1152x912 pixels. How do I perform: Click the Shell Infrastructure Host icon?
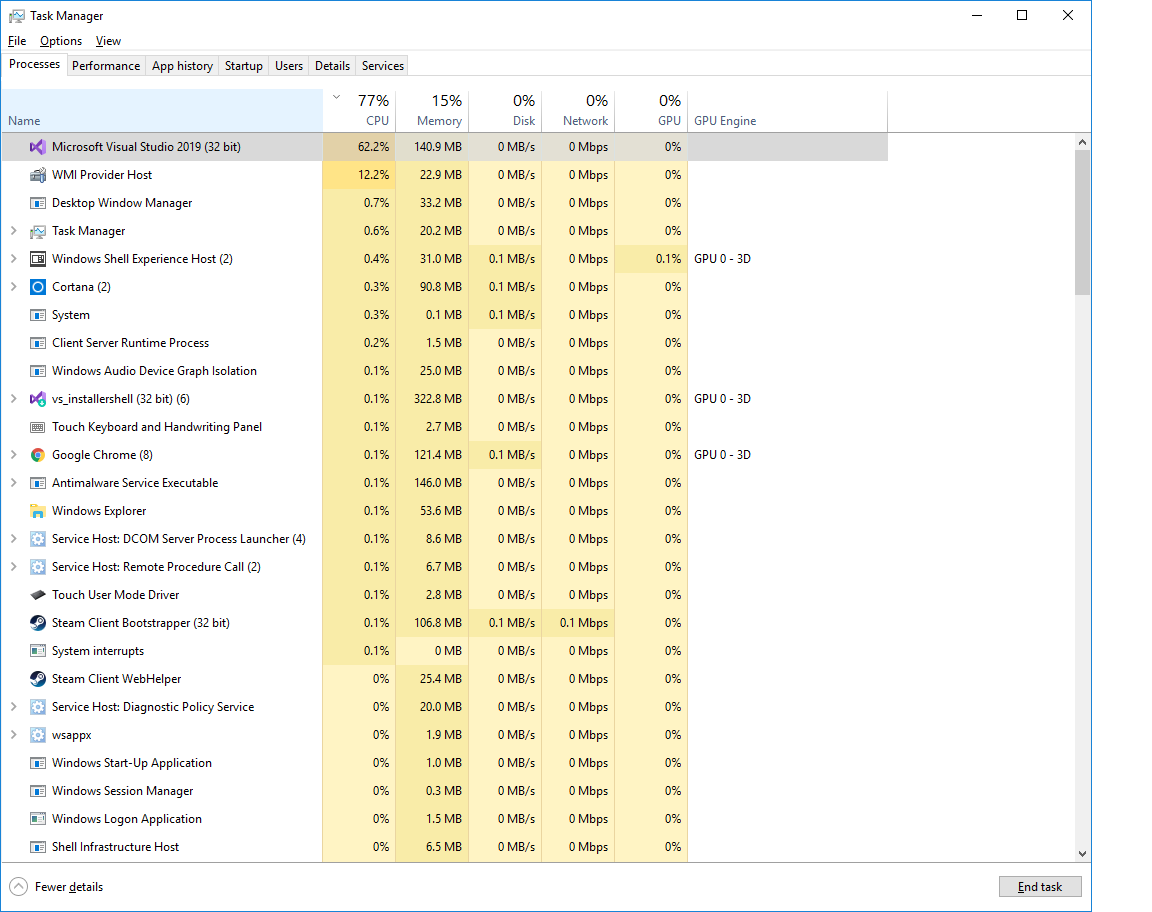(37, 847)
